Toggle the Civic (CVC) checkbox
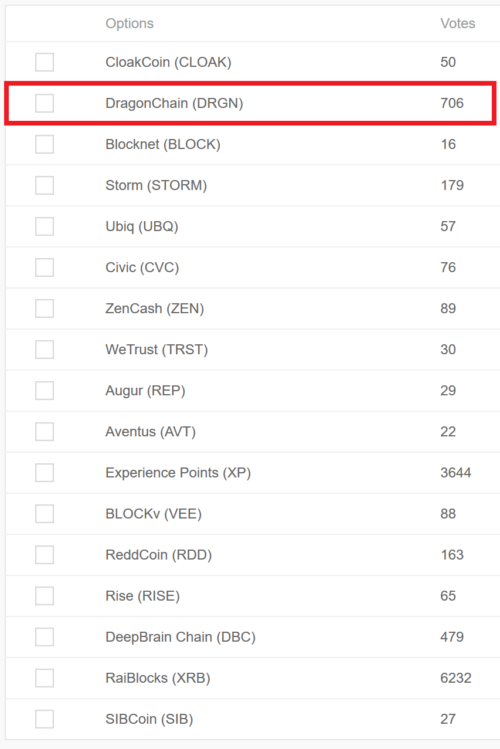The height and width of the screenshot is (749, 500). click(44, 268)
